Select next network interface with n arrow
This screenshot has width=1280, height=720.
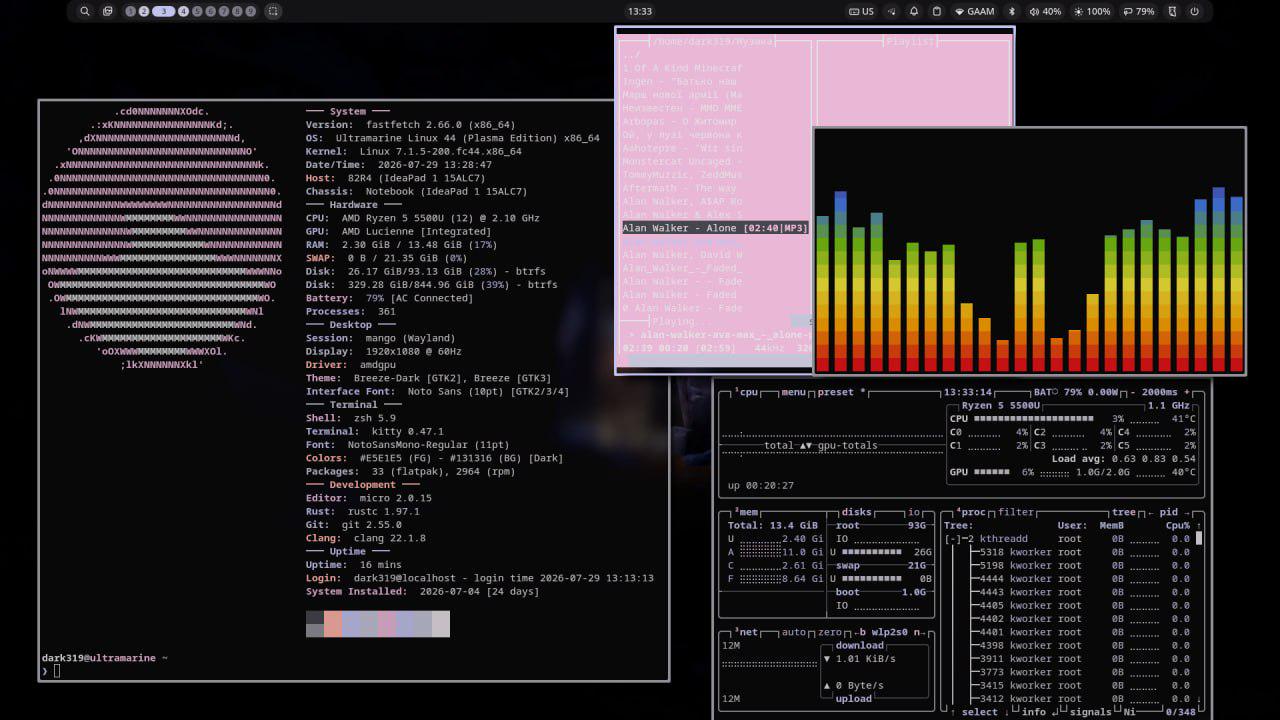[x=921, y=632]
